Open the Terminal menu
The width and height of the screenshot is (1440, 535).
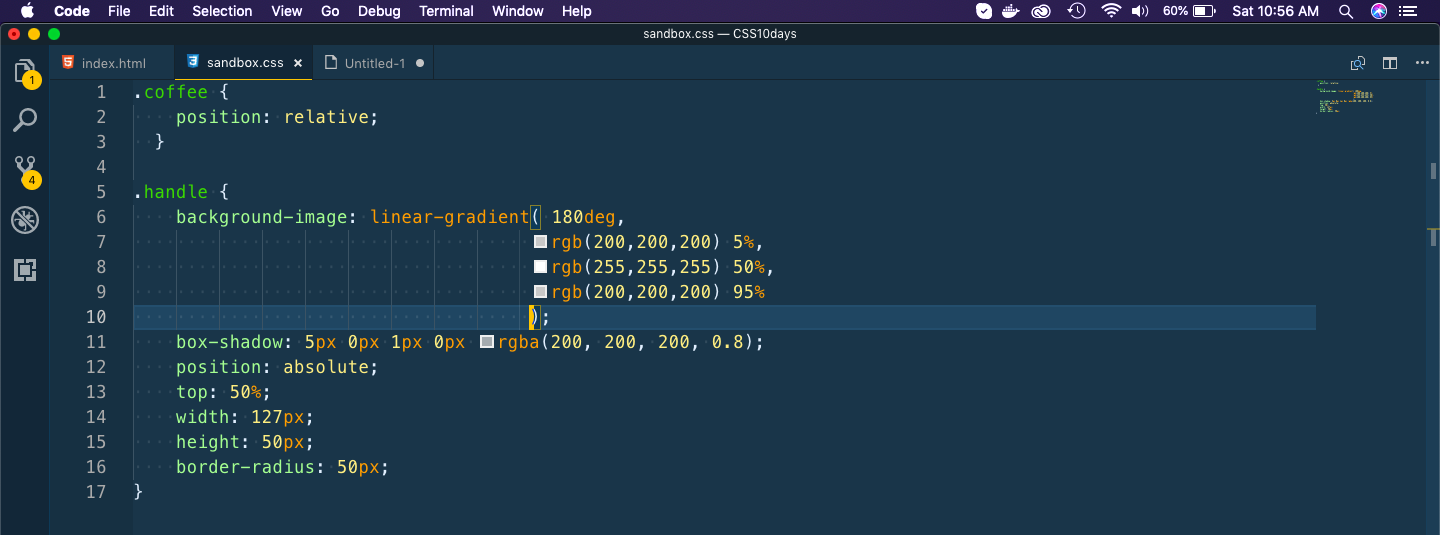tap(446, 11)
